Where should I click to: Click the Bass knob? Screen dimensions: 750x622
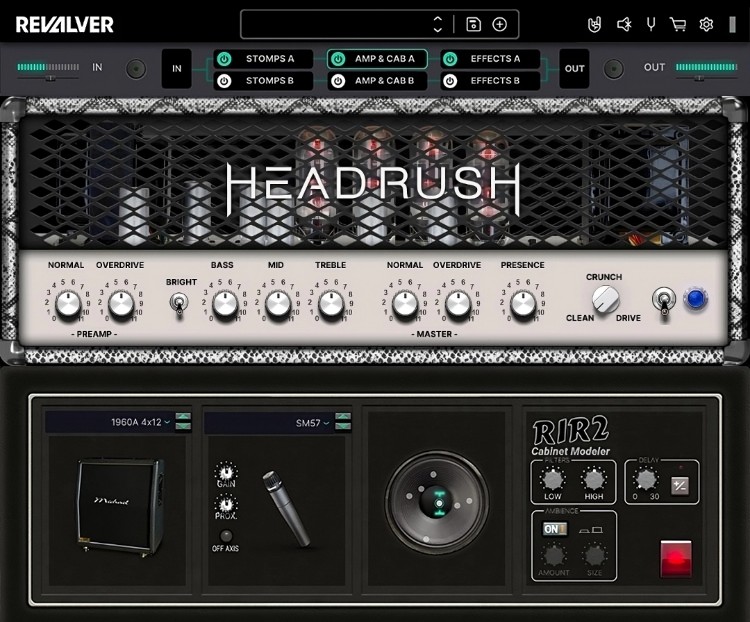tap(225, 303)
